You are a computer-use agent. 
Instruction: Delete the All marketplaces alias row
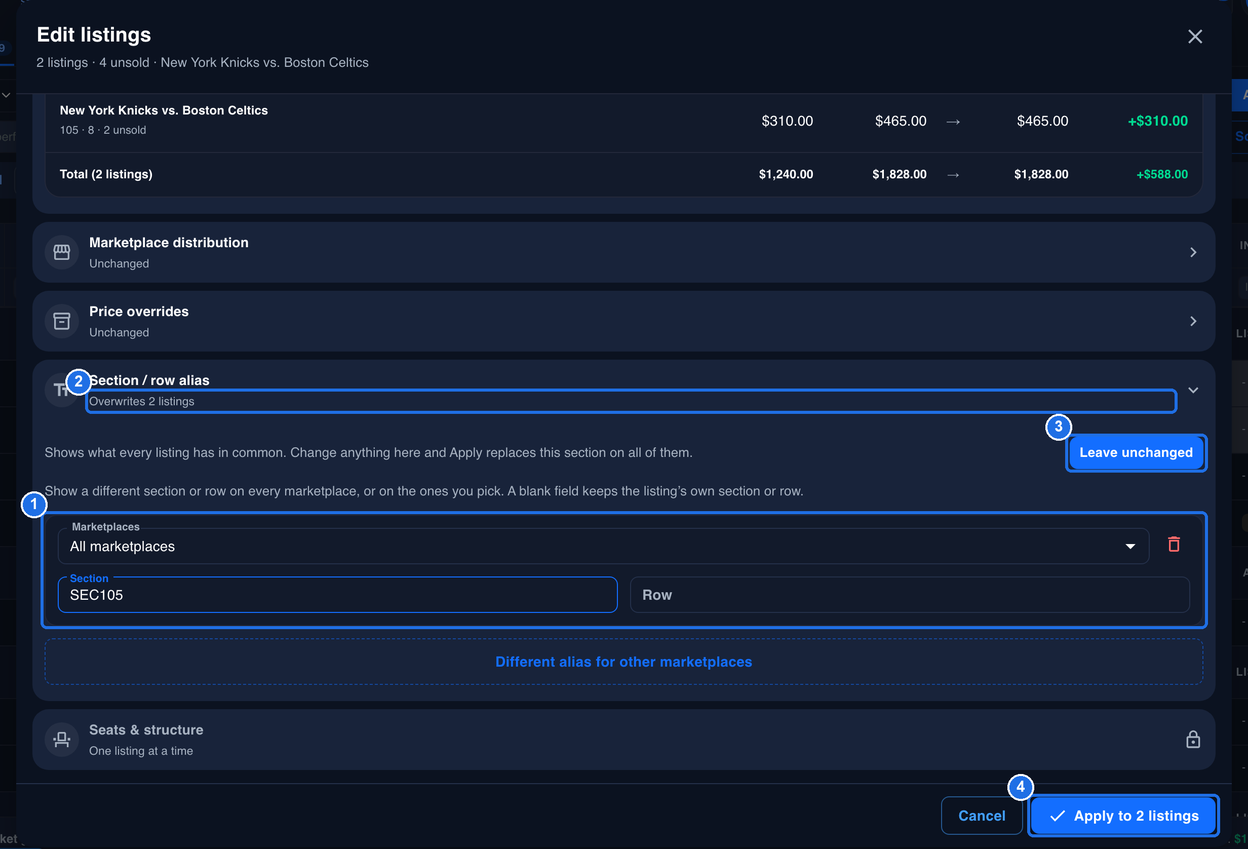[1174, 545]
